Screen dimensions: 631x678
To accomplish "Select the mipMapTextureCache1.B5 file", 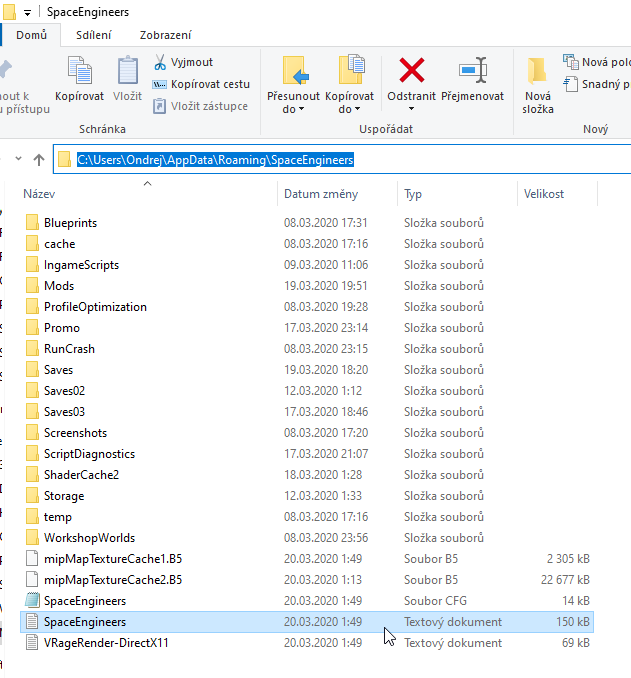I will click(x=113, y=559).
